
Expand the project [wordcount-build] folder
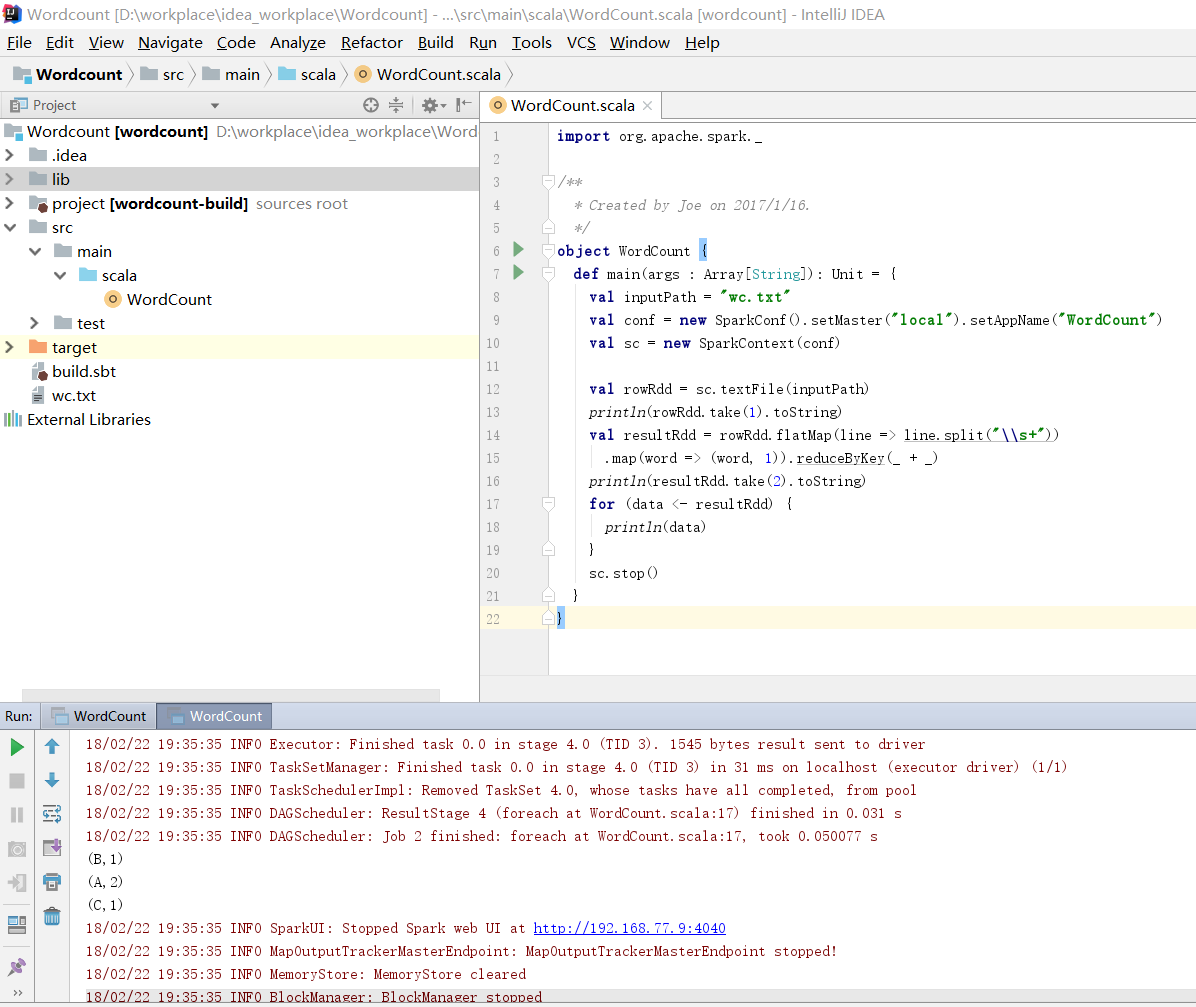pos(10,203)
